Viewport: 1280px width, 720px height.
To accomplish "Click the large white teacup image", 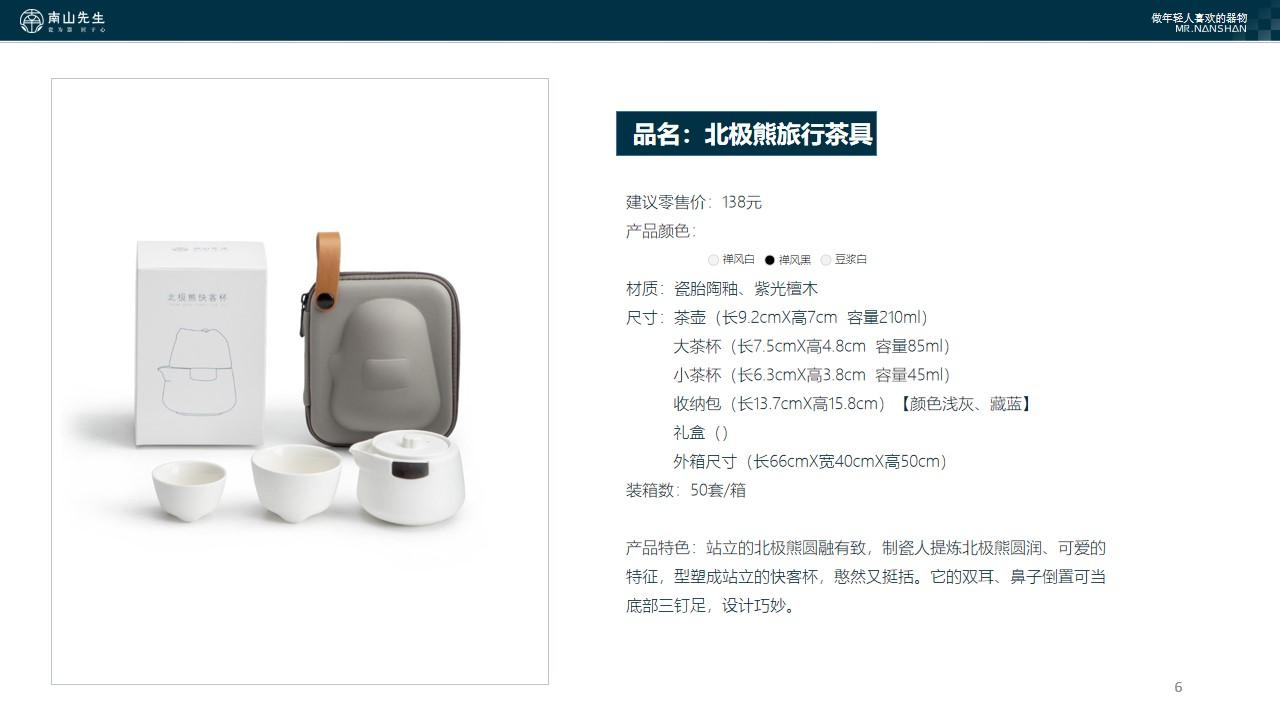I will click(296, 483).
